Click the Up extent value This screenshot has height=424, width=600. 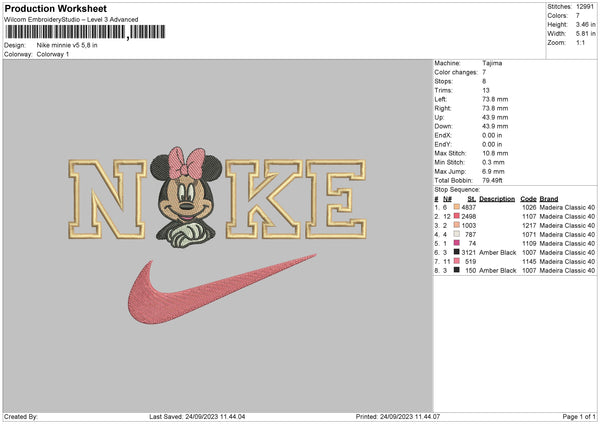(x=495, y=117)
